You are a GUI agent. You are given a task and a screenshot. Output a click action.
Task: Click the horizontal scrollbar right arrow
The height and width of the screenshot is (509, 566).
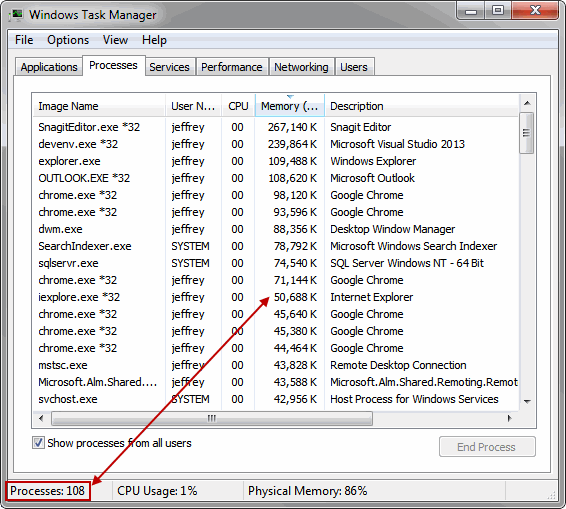pyautogui.click(x=509, y=418)
